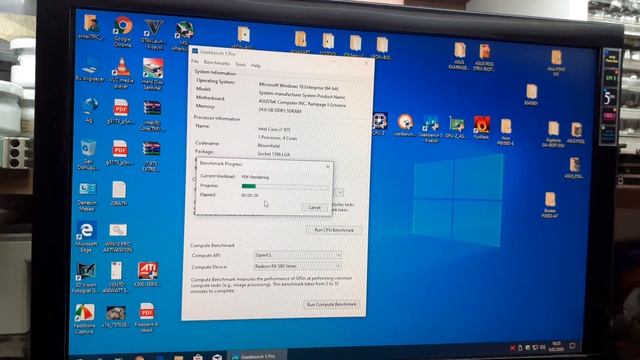Viewport: 640px width, 360px height.
Task: Select the WIN10 PRO AKTIVASYON file icon
Action: [118, 238]
